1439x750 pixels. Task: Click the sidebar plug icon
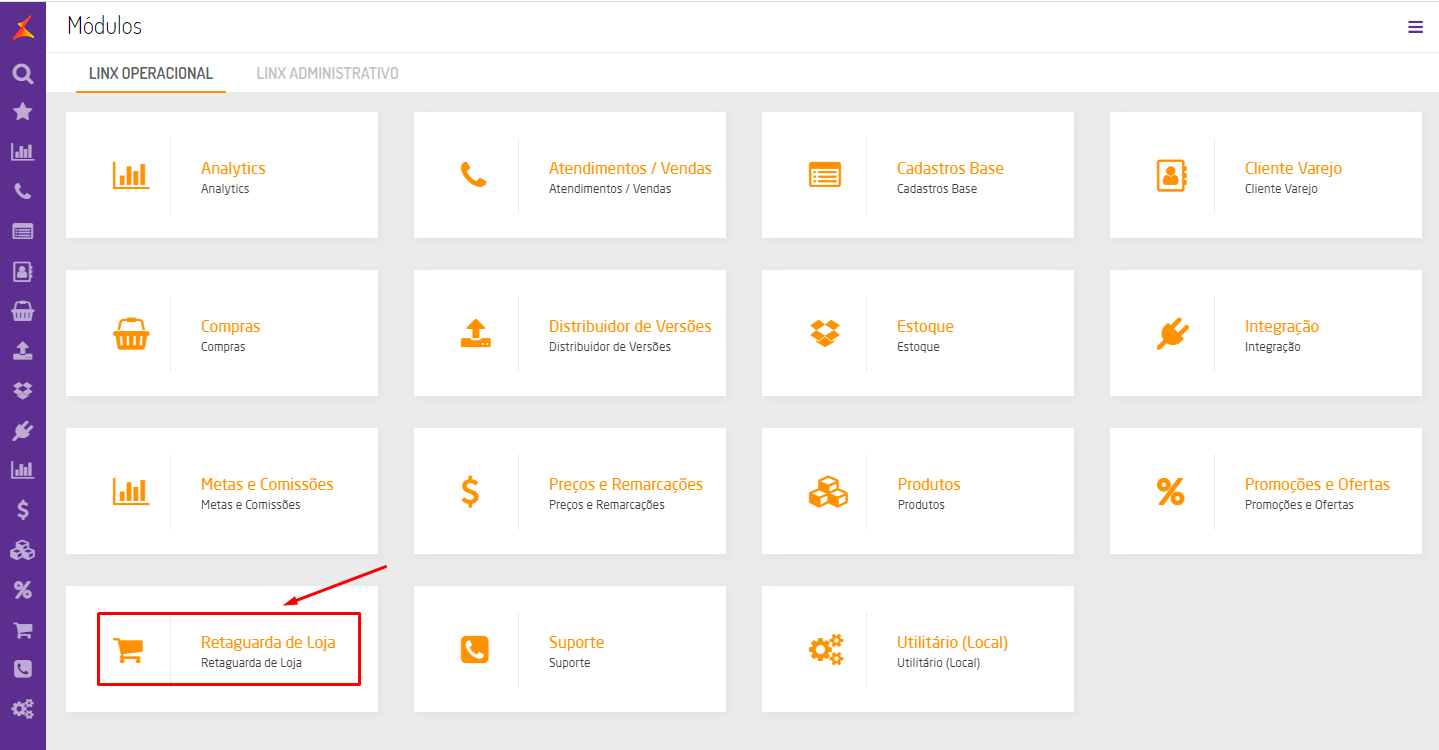click(x=22, y=431)
